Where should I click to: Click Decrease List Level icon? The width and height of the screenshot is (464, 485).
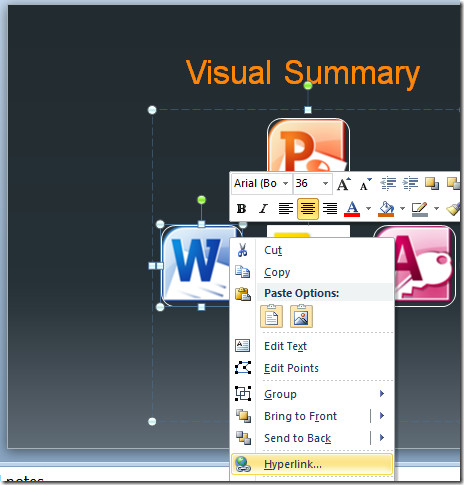(x=388, y=184)
